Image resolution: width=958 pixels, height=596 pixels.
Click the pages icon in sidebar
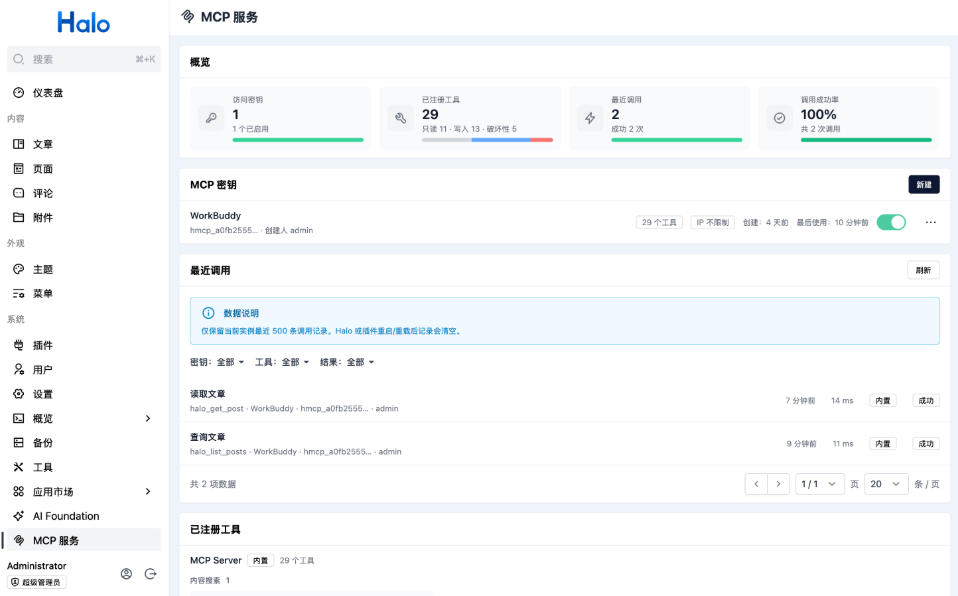[18, 169]
